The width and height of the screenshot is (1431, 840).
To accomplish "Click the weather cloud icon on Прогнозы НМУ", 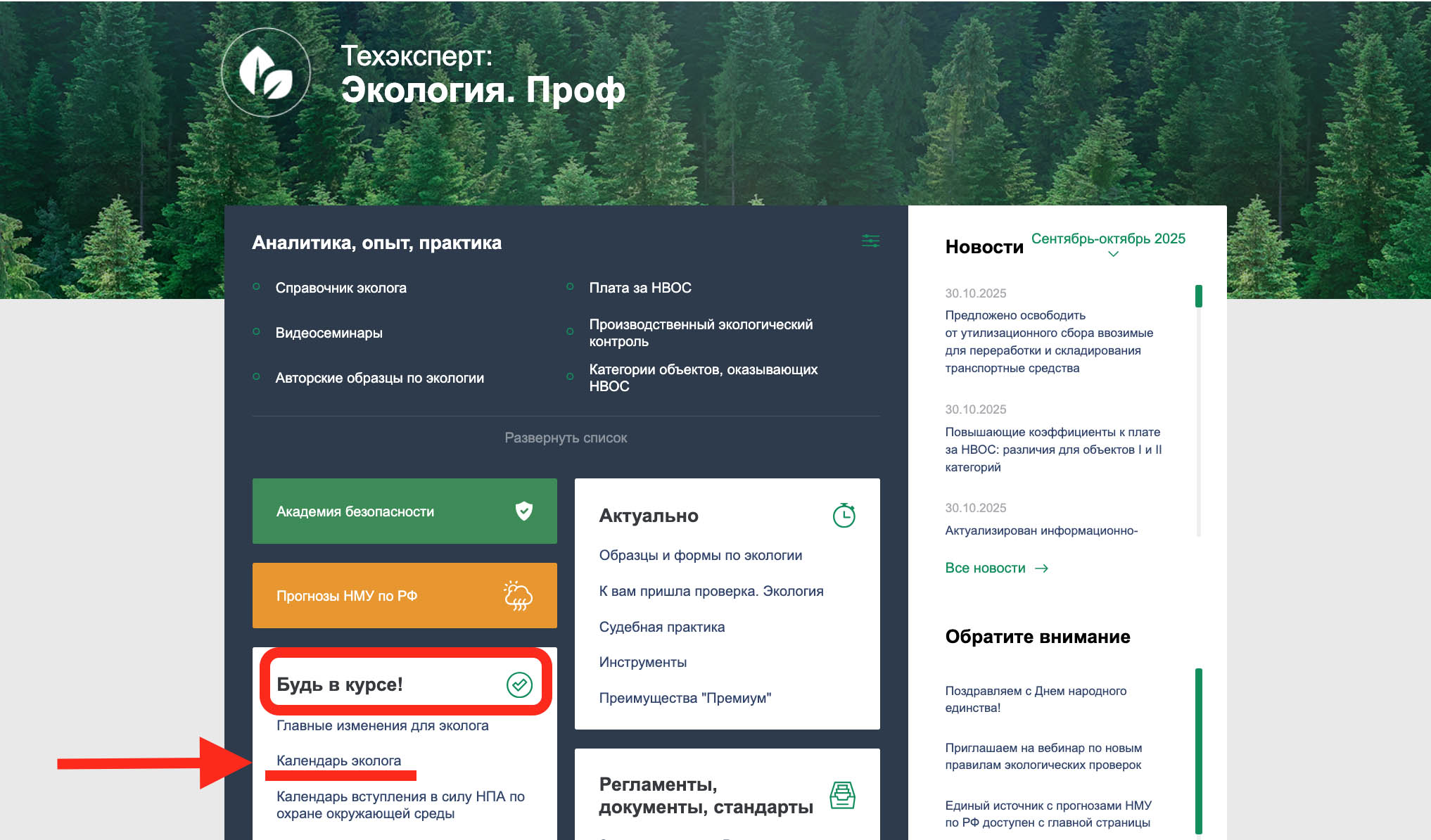I will click(x=519, y=596).
